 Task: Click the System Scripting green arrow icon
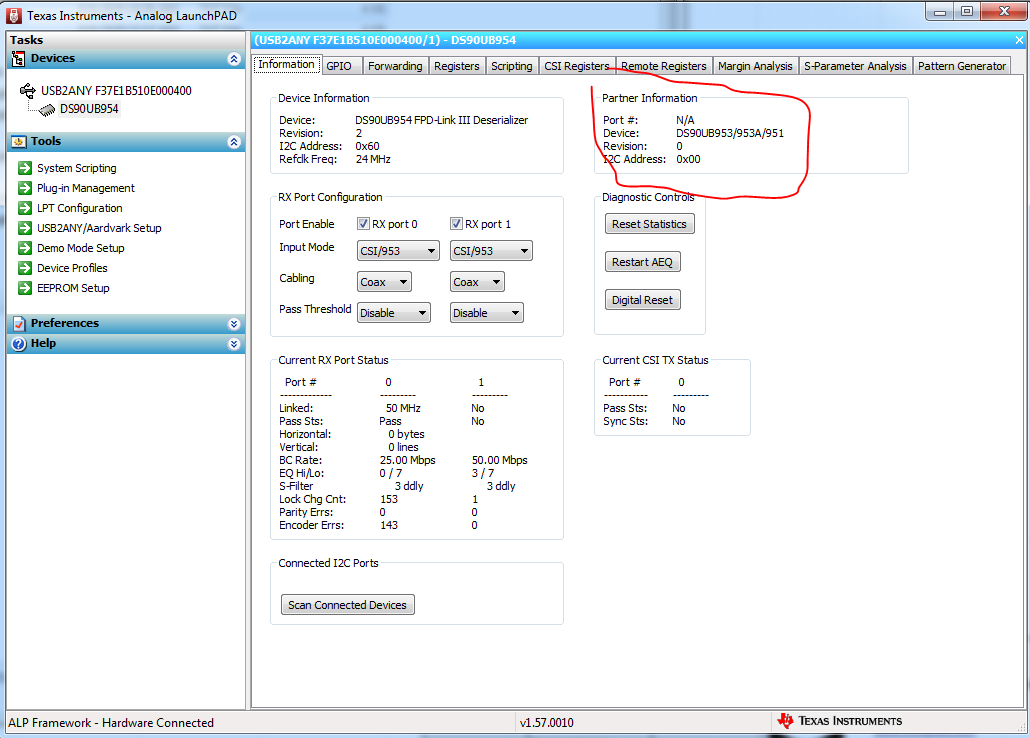pyautogui.click(x=25, y=168)
